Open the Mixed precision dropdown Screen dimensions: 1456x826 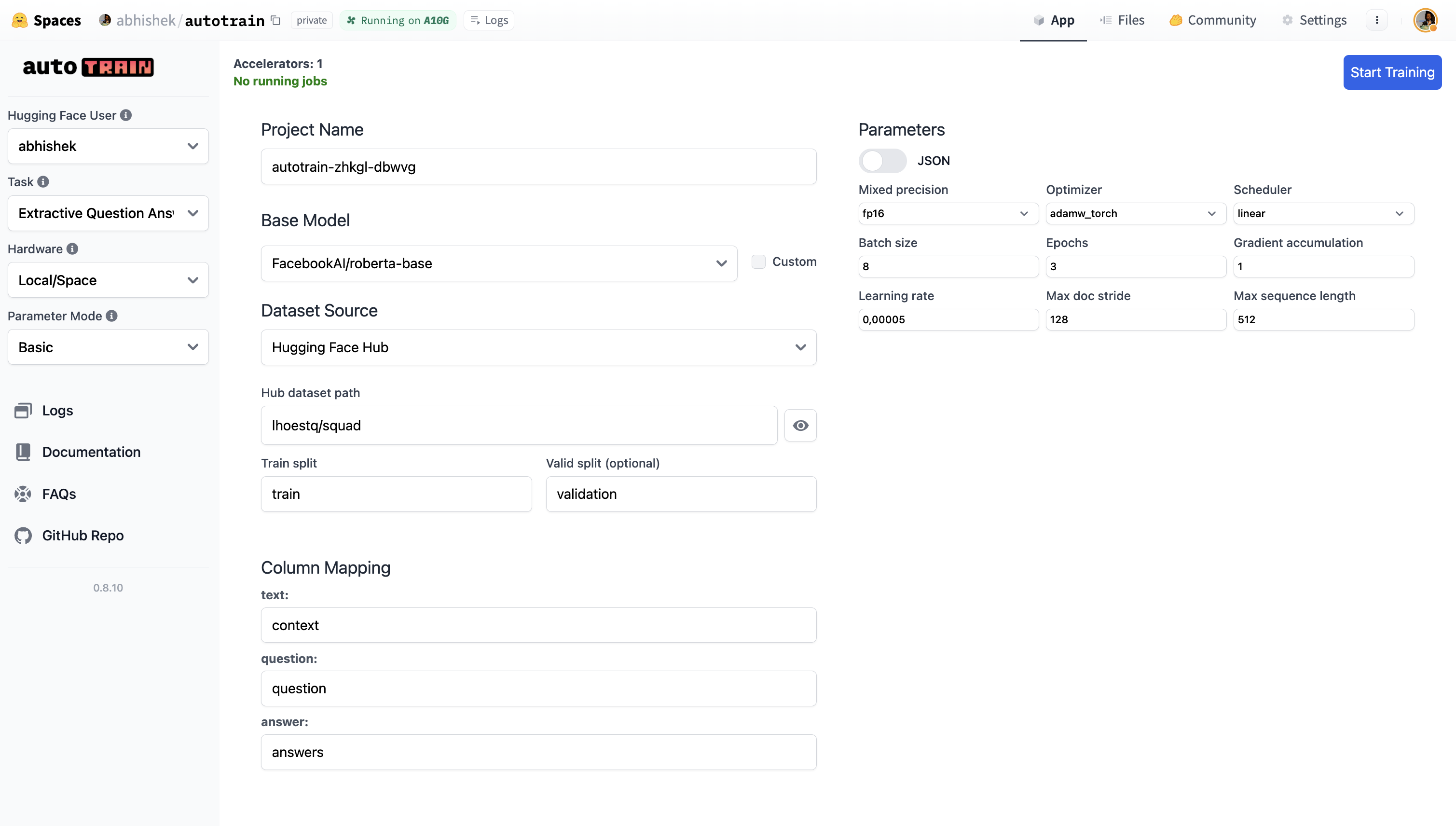(947, 213)
